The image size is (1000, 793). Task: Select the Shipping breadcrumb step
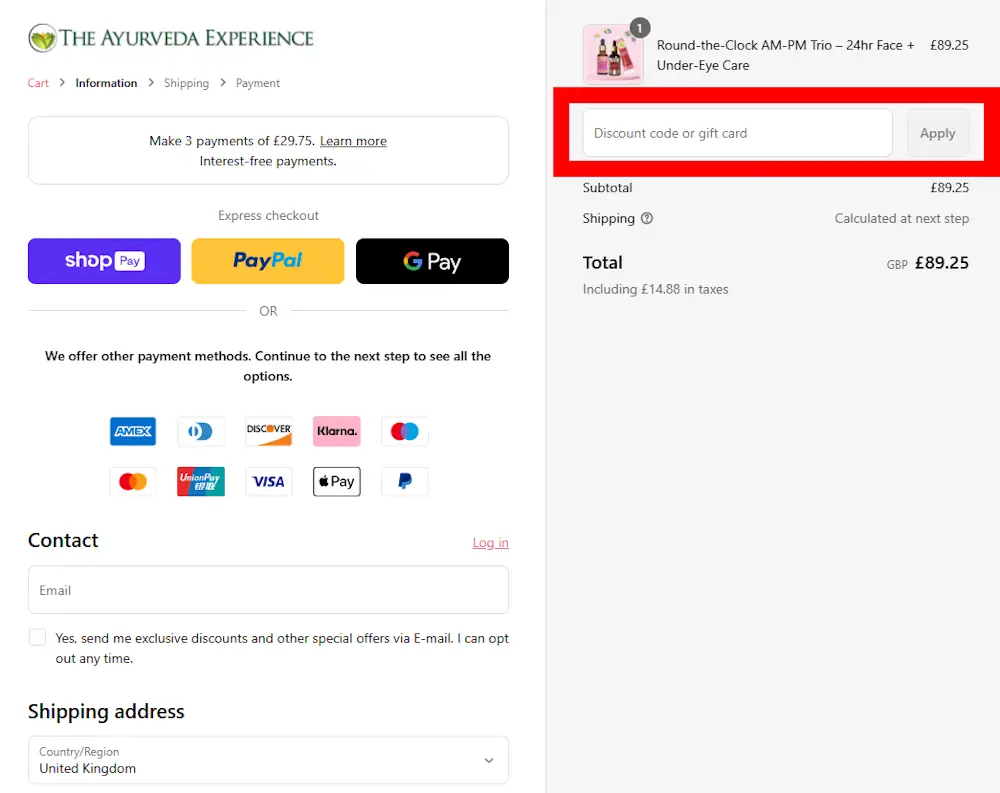click(186, 83)
